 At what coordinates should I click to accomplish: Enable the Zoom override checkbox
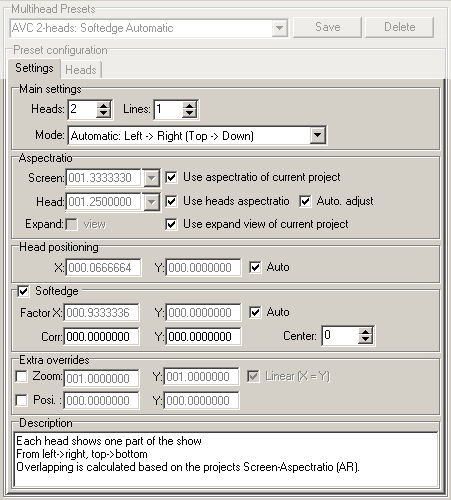(22, 377)
